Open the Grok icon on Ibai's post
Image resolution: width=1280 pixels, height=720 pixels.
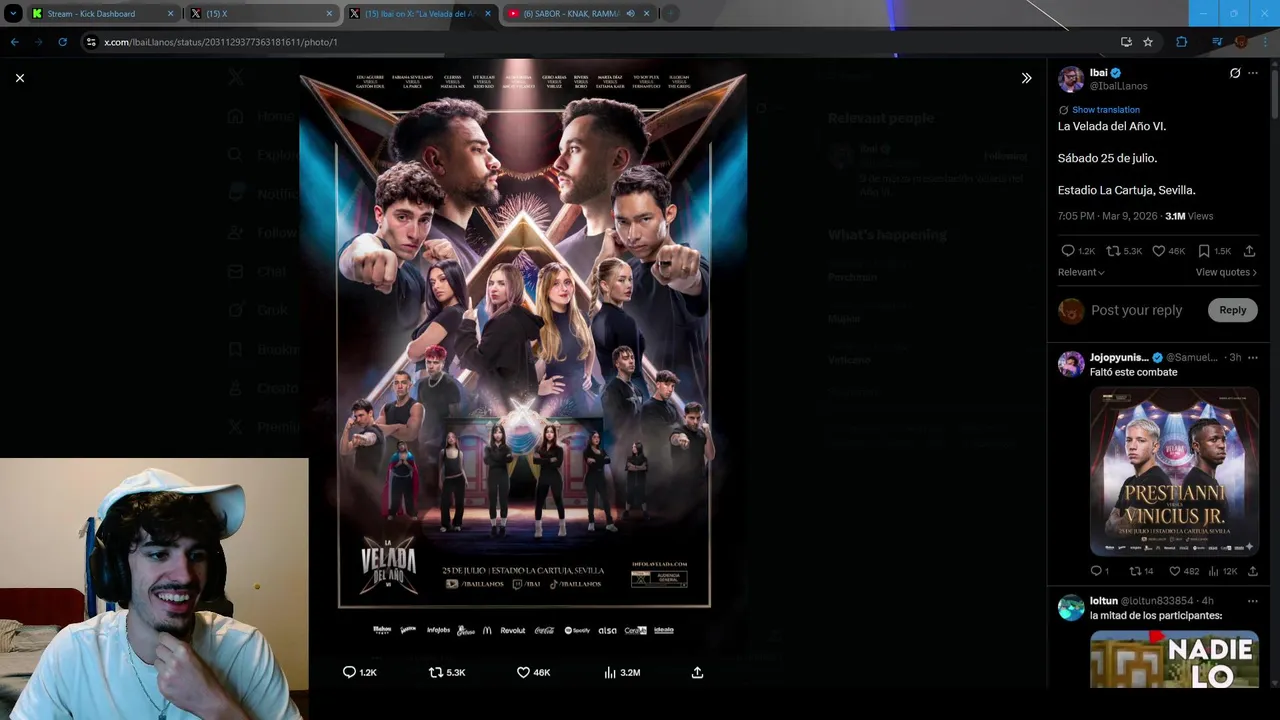(x=1235, y=73)
